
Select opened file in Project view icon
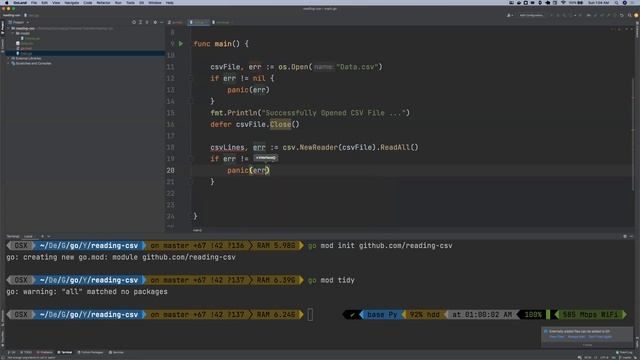pos(134,22)
